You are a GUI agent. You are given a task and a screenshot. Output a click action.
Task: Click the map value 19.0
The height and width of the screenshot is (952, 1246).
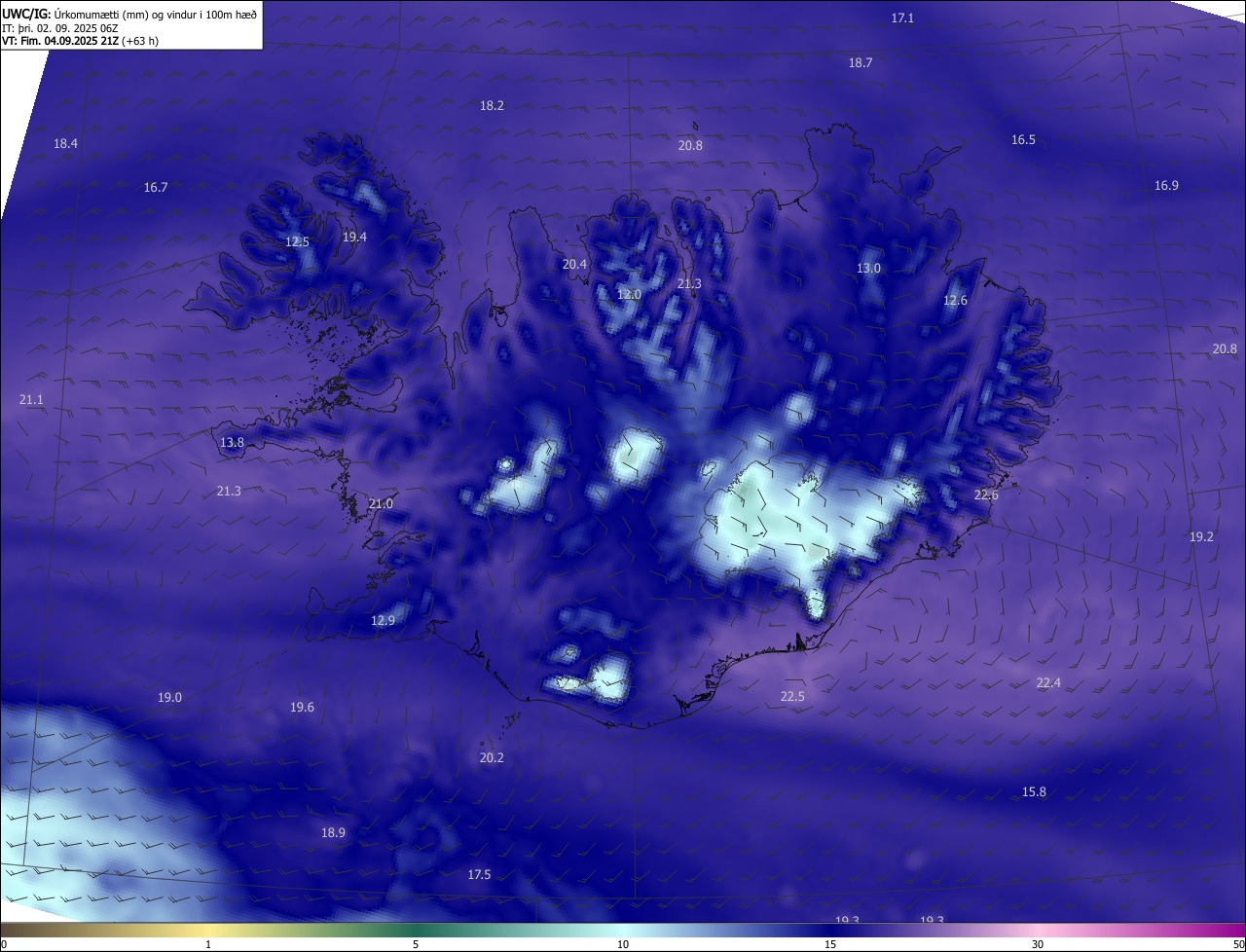[x=169, y=697]
